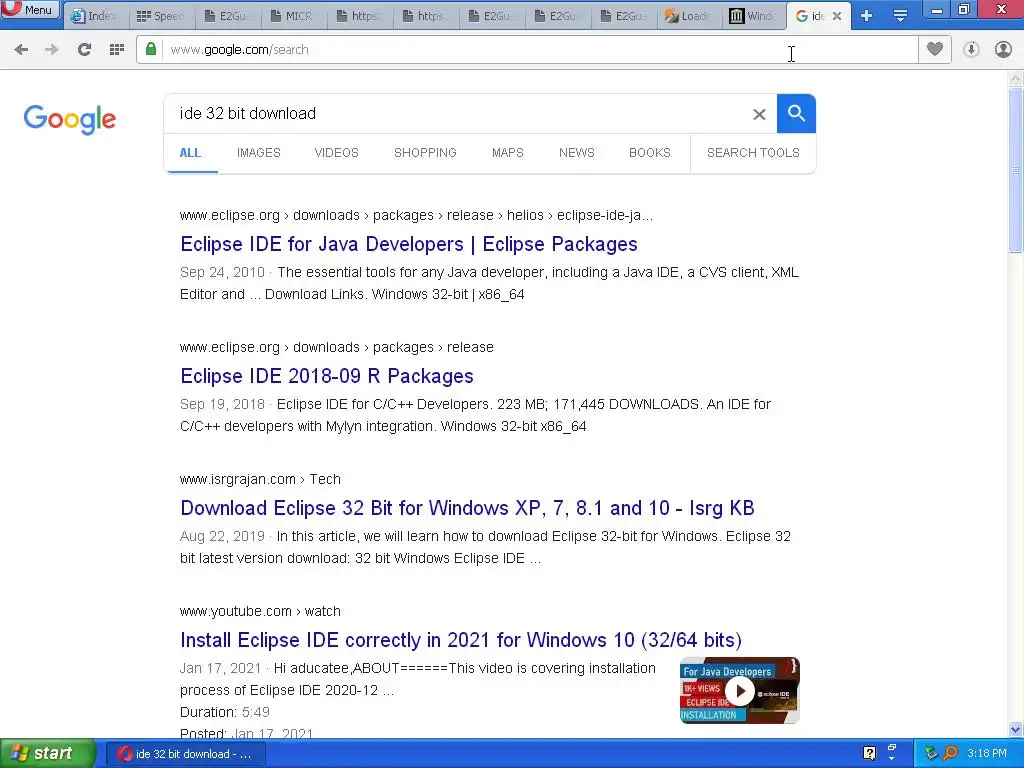
Task: Click the orange magnifier tray icon
Action: click(951, 754)
